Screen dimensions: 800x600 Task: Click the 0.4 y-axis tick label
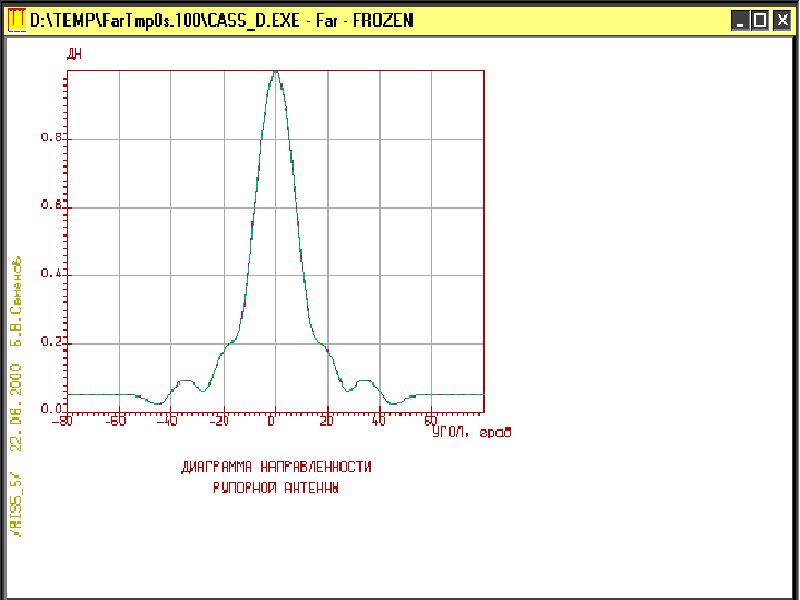pos(51,273)
